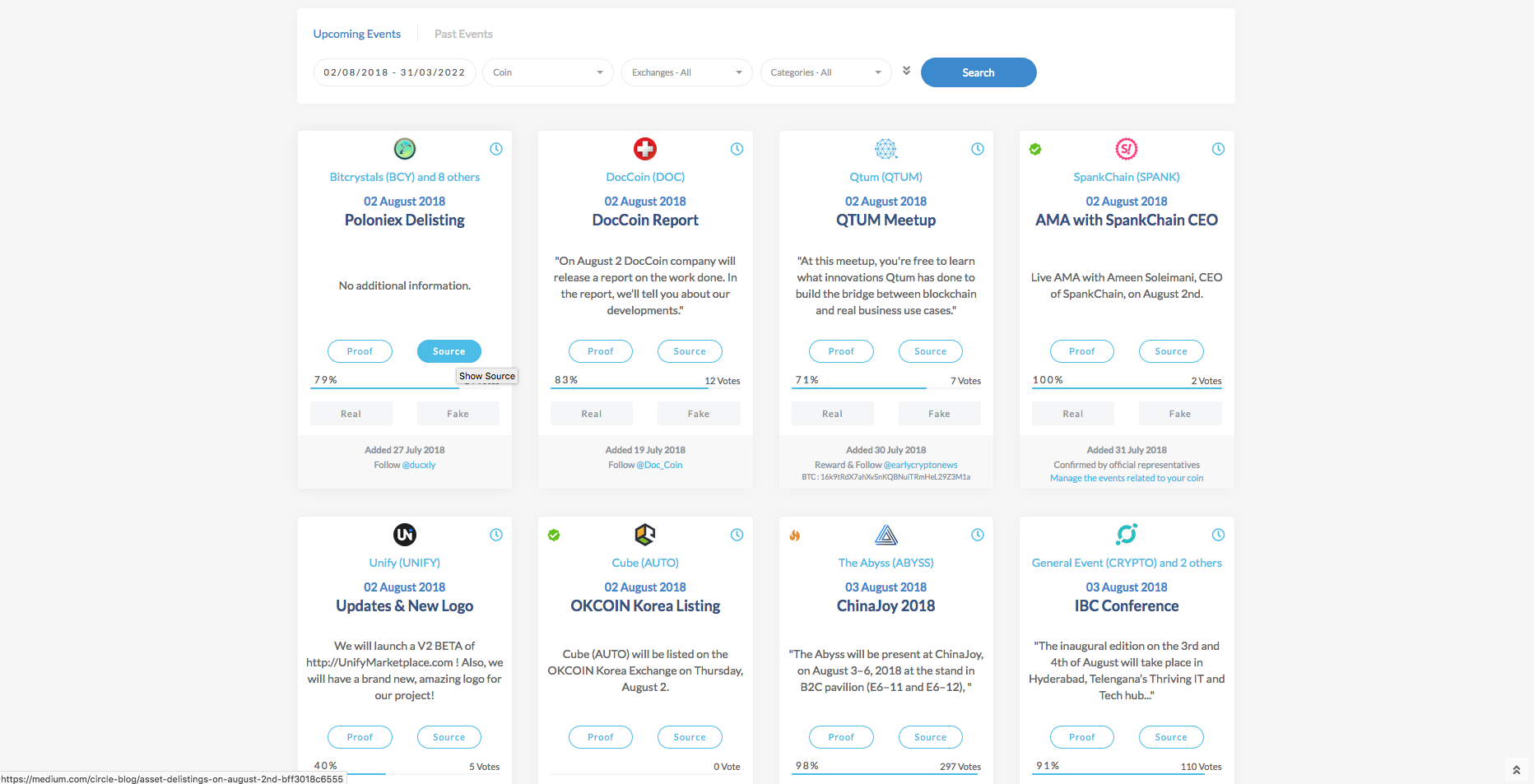Click clock icon on DocCoin Report card
The height and width of the screenshot is (784, 1534).
tap(737, 149)
